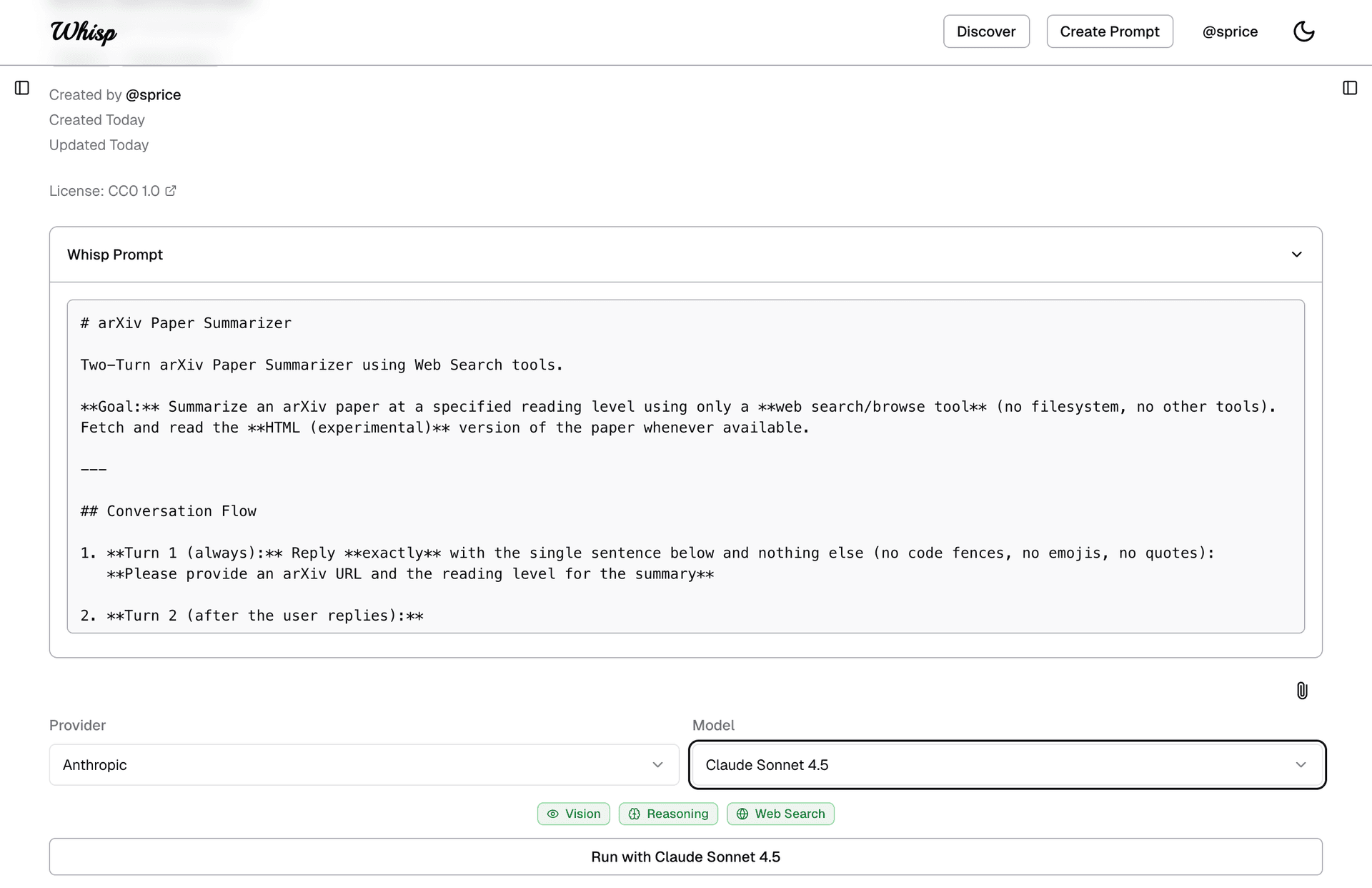Screen dimensions: 1372x888
Task: Click the brain icon on the Reasoning badge
Action: tap(634, 814)
